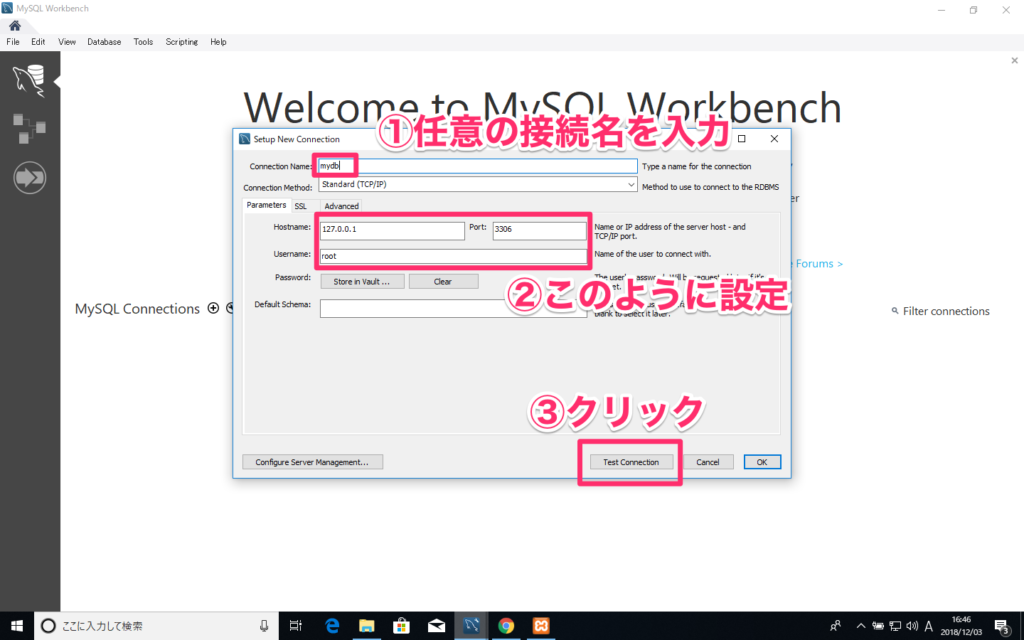The height and width of the screenshot is (640, 1024).
Task: Expand hidden icons in the system tray
Action: point(860,625)
